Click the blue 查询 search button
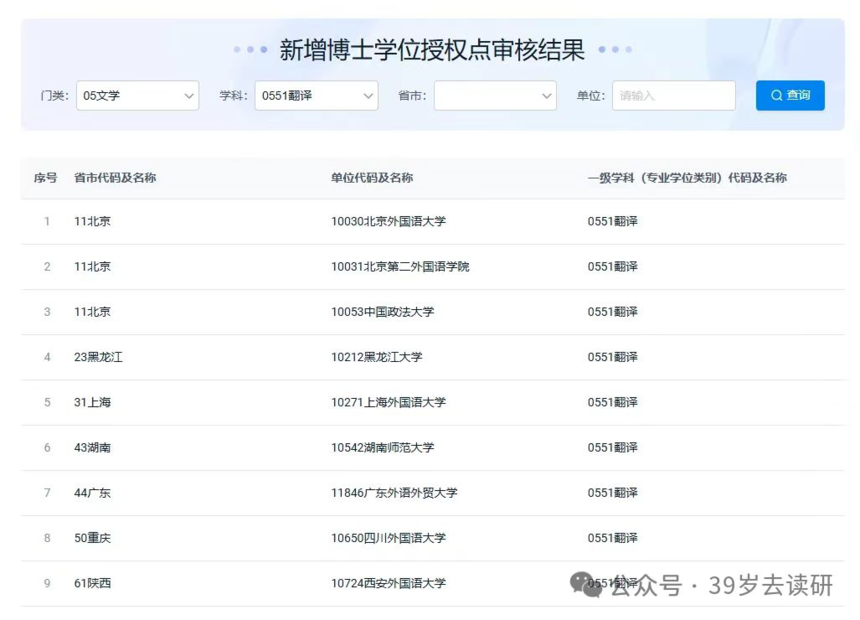 (790, 95)
